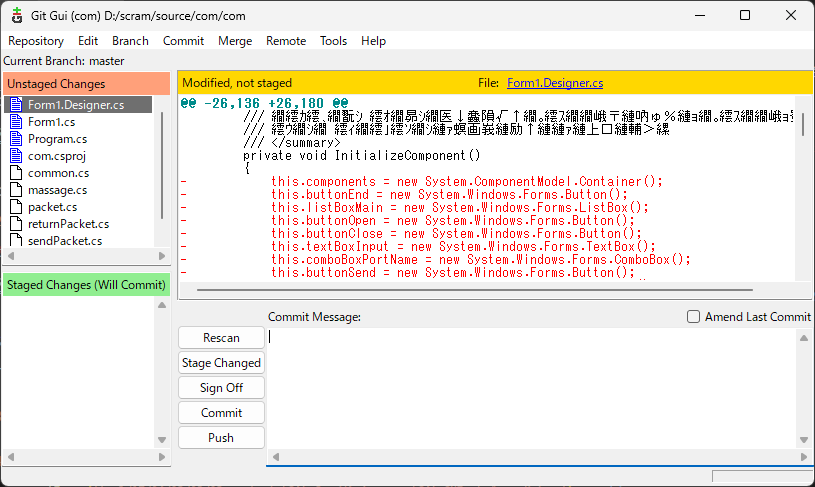Select massage.cs file name
815x487 pixels.
click(x=57, y=190)
